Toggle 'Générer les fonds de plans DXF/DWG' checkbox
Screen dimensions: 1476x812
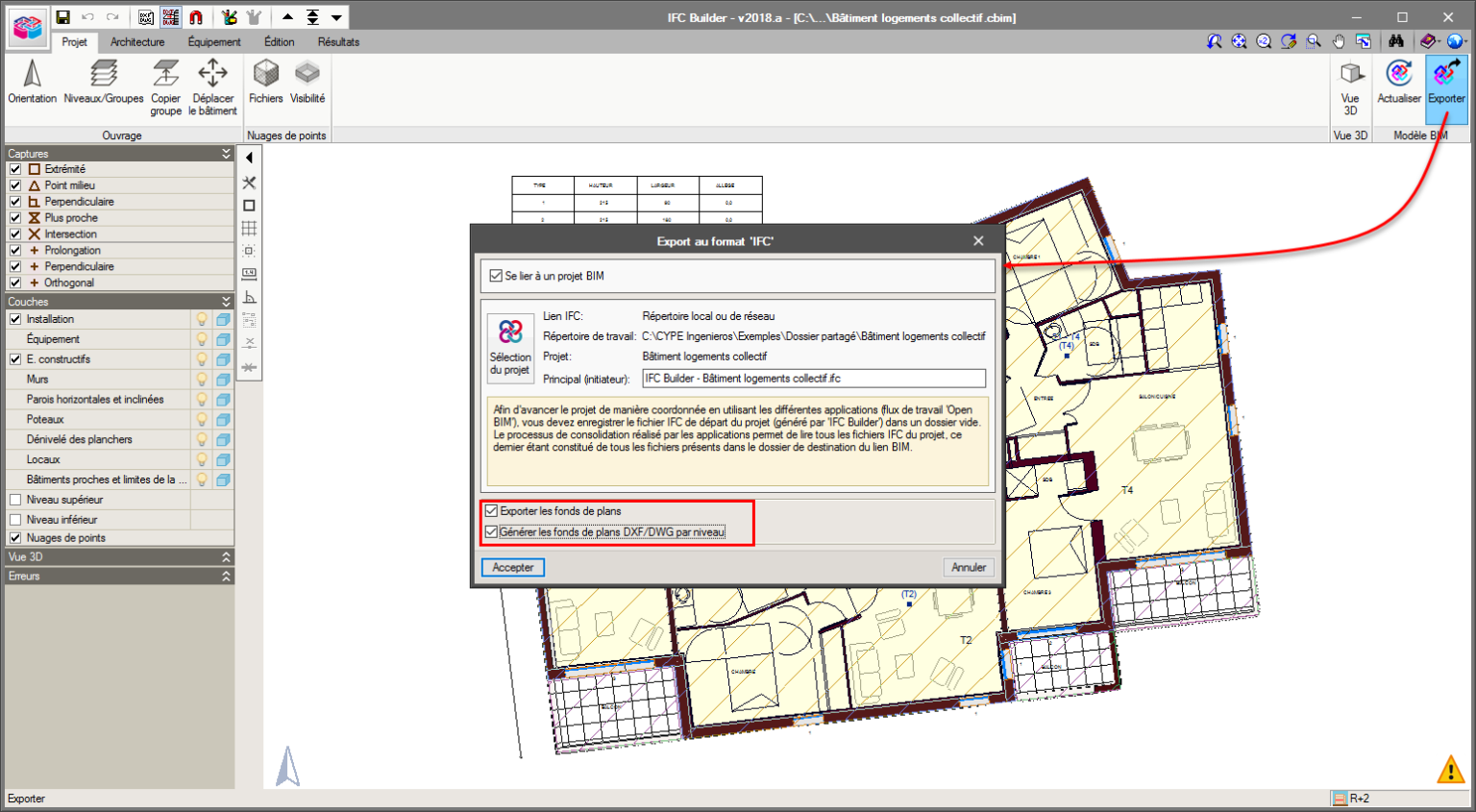492,532
